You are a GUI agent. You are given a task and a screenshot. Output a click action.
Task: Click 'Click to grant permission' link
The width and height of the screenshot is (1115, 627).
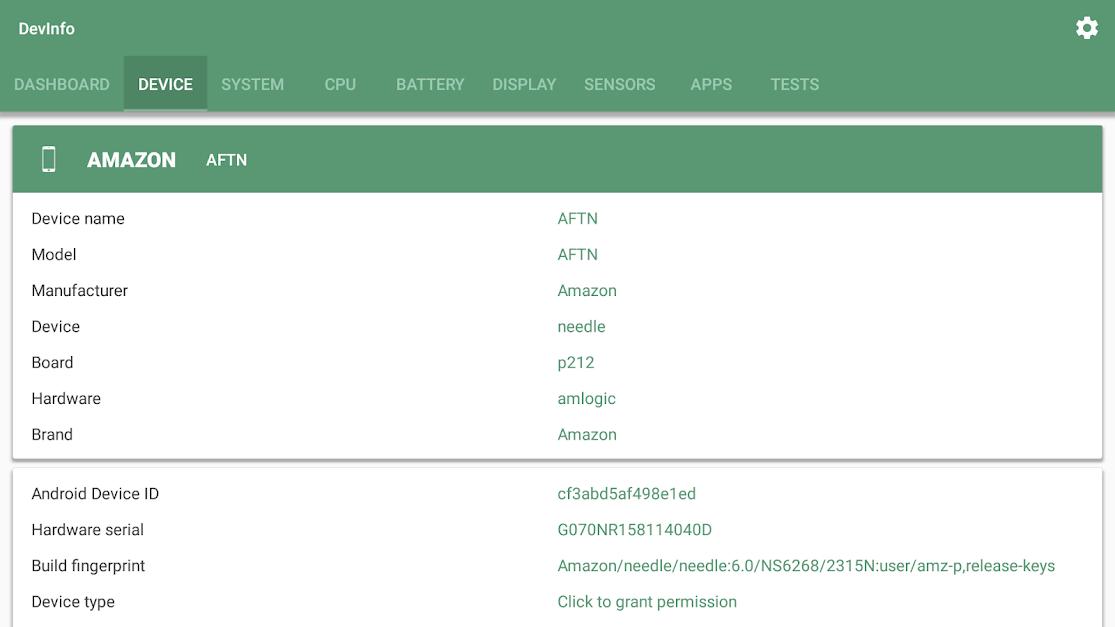[x=647, y=602]
